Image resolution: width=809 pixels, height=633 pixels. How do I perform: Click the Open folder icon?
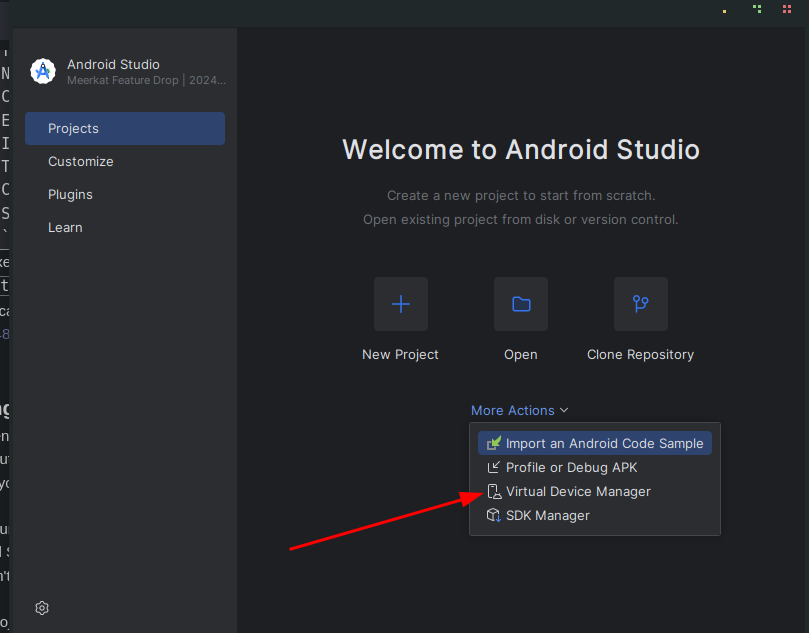521,304
